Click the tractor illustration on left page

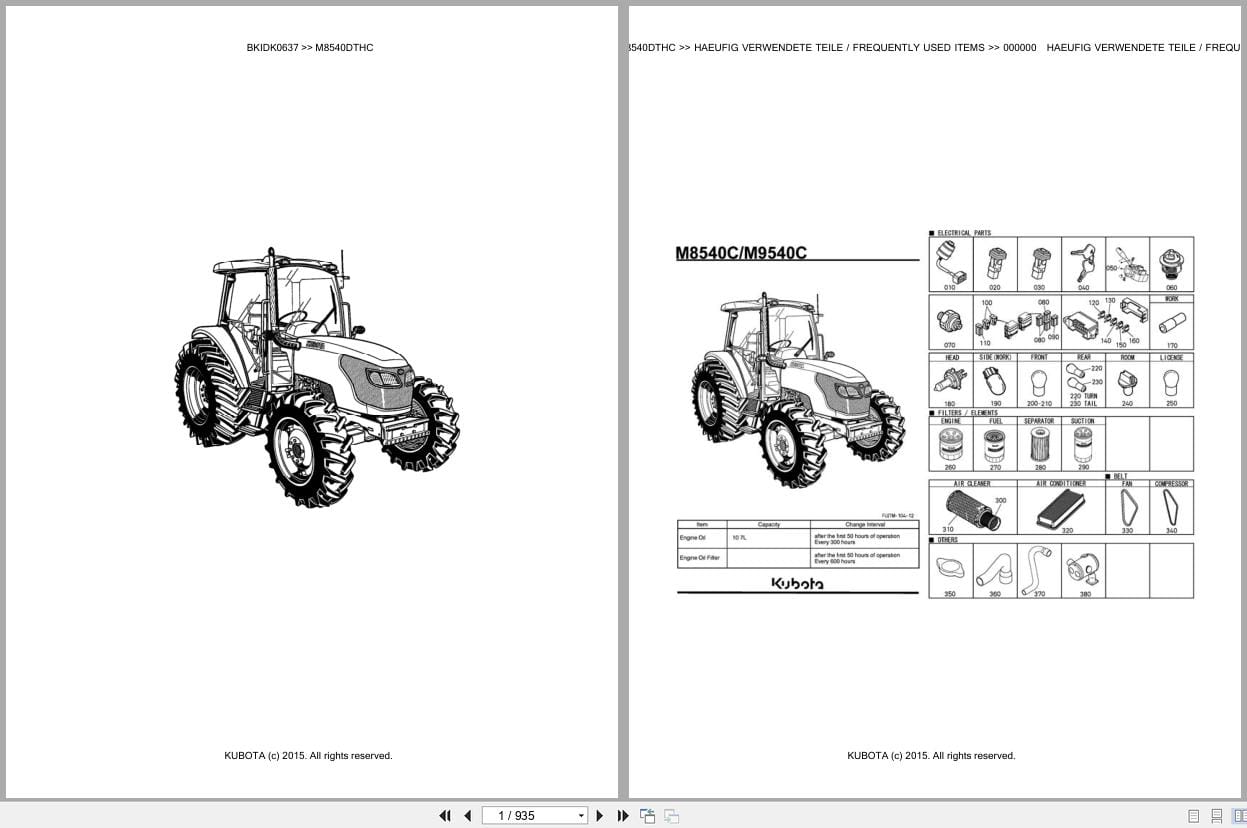[317, 377]
